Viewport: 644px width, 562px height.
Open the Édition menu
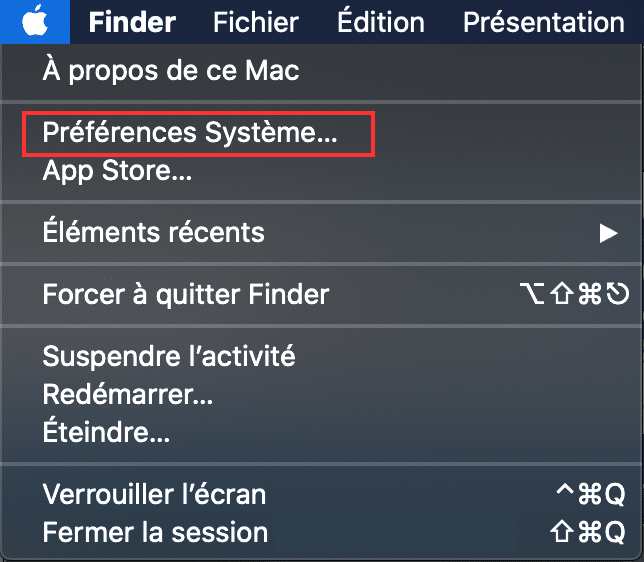tap(381, 21)
